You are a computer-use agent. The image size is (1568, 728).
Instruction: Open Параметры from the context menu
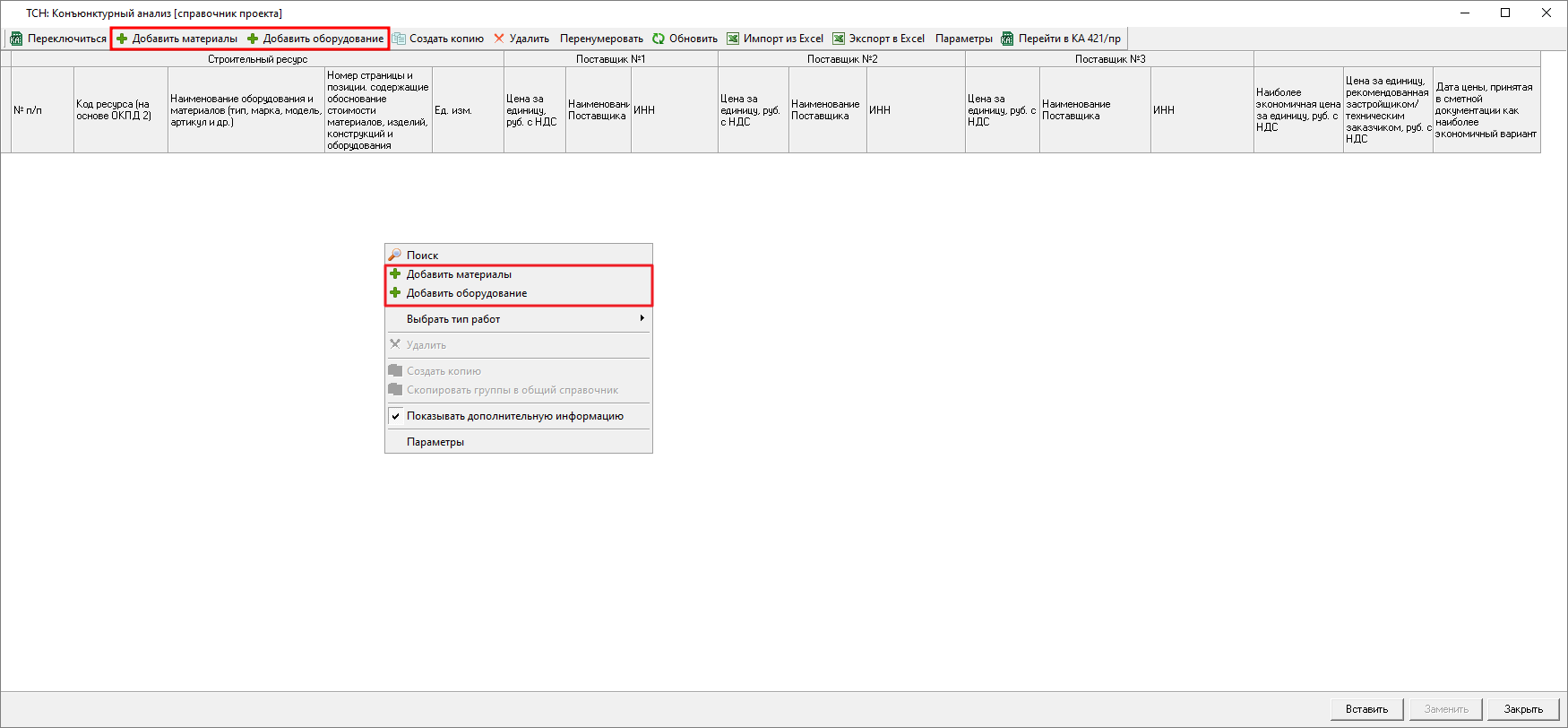(435, 442)
